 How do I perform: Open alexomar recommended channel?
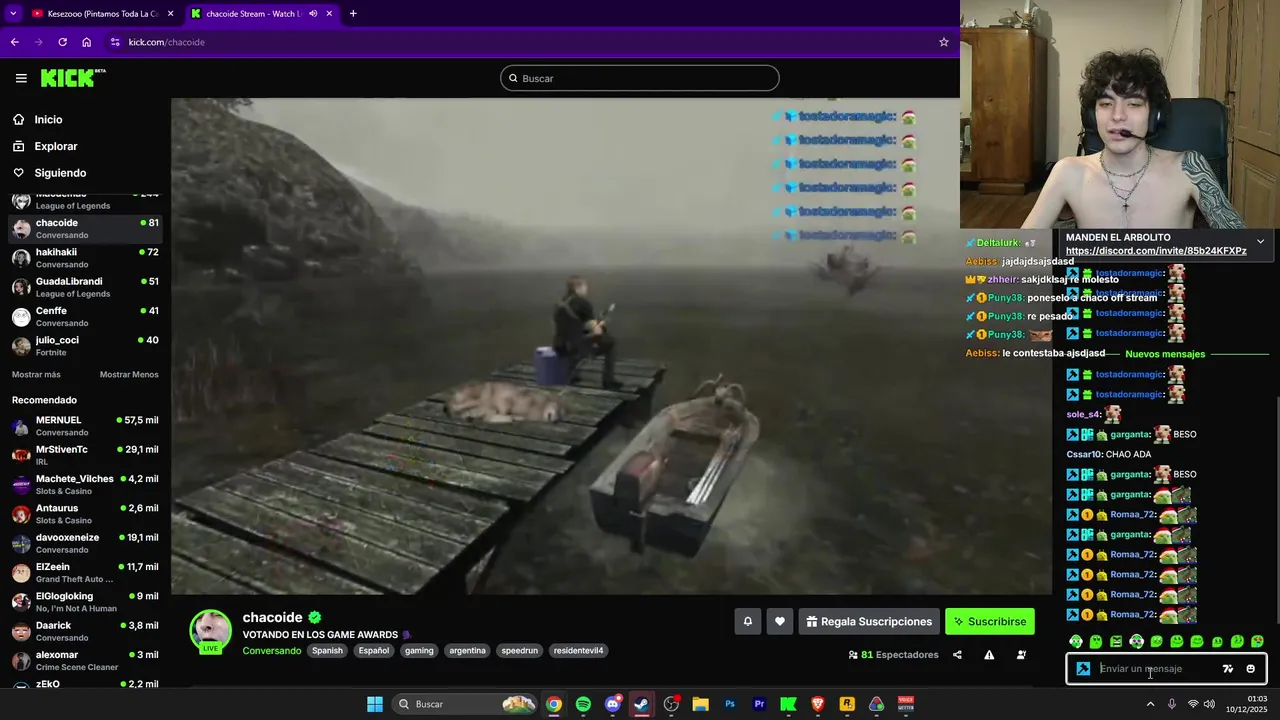(85, 660)
